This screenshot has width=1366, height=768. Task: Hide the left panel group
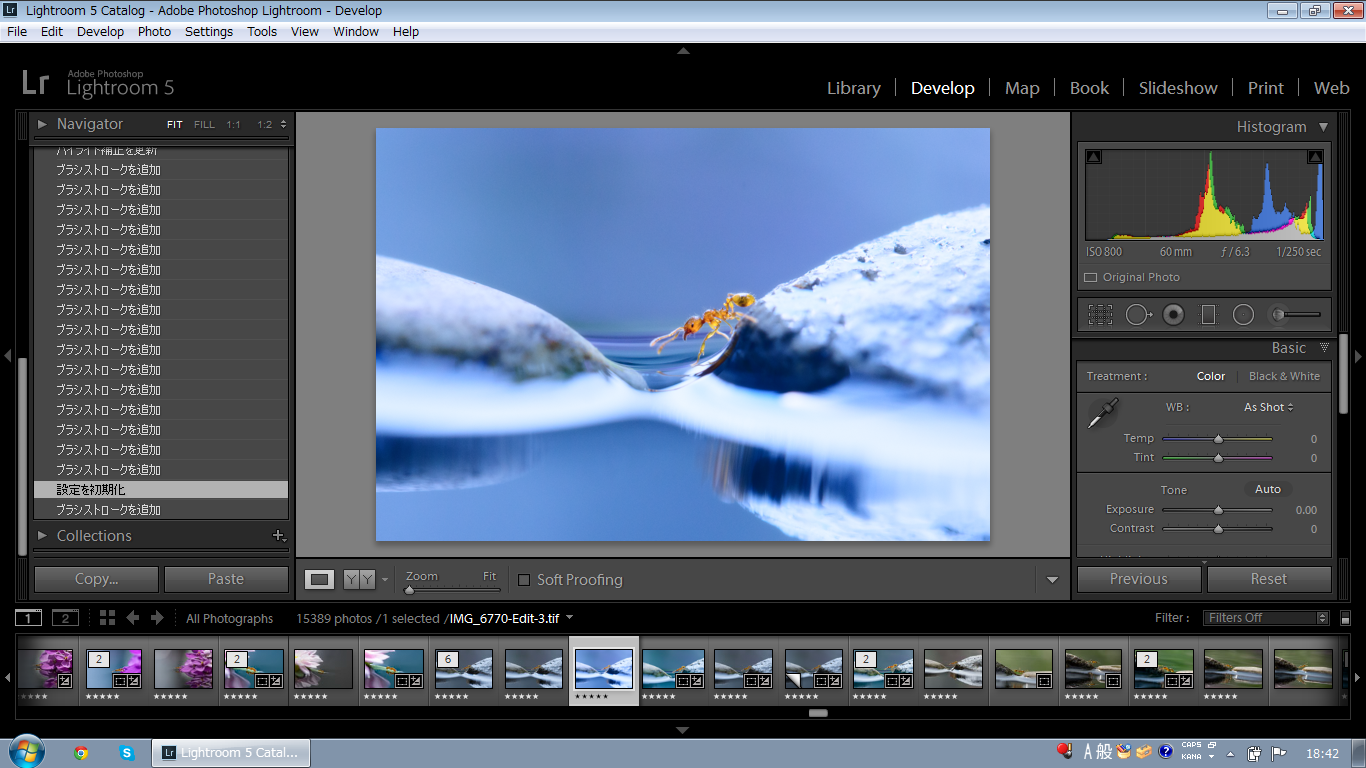7,356
